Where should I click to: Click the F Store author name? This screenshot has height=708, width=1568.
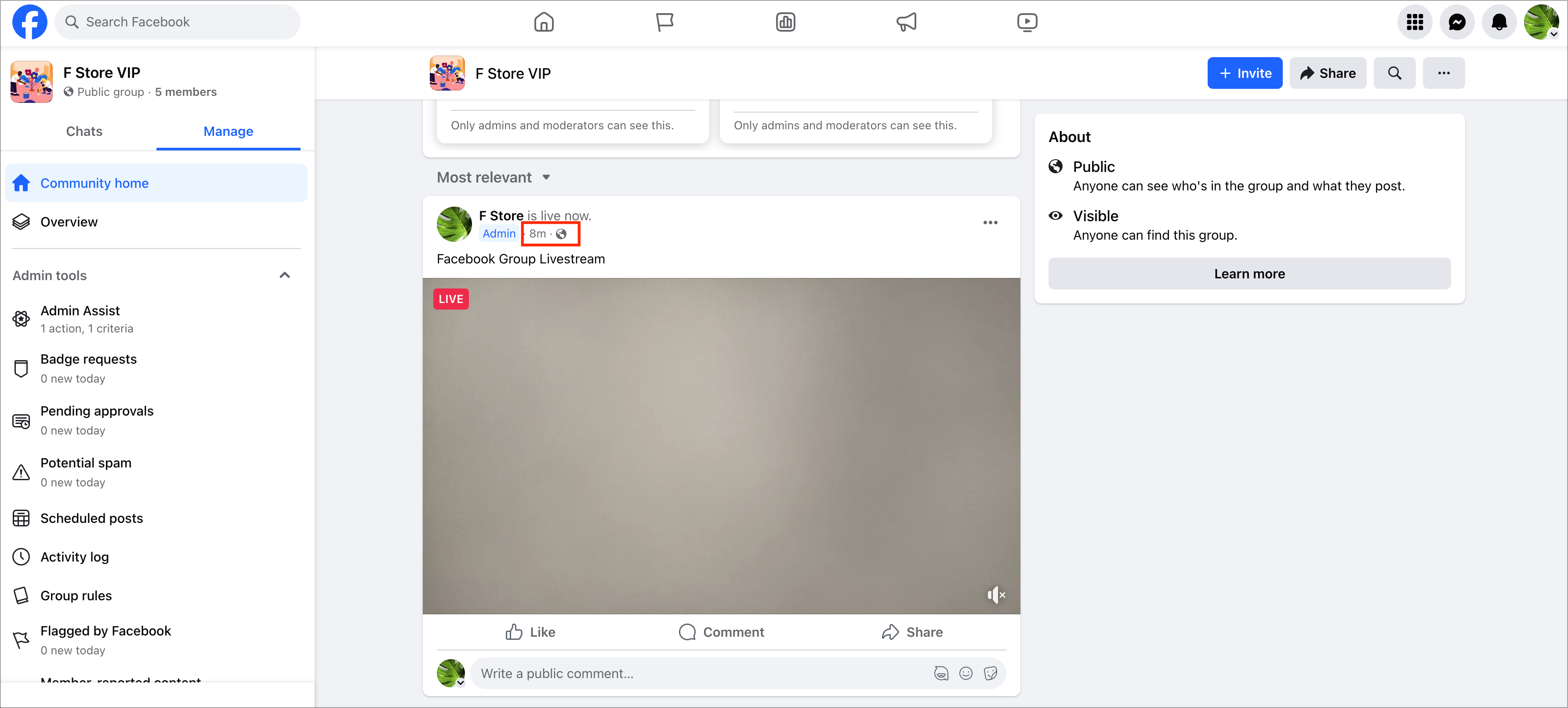pyautogui.click(x=501, y=215)
